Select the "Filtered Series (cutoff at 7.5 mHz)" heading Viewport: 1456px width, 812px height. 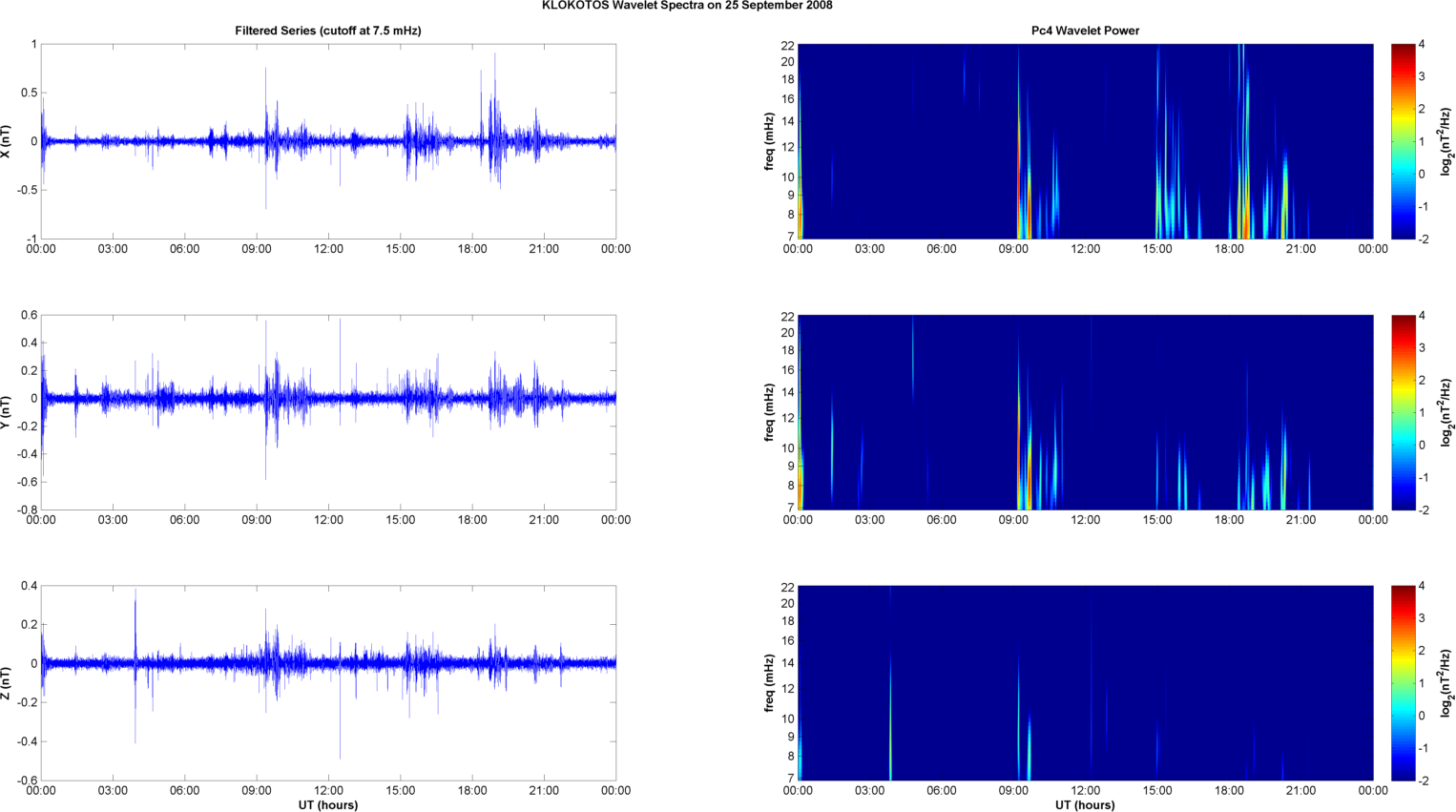(328, 31)
